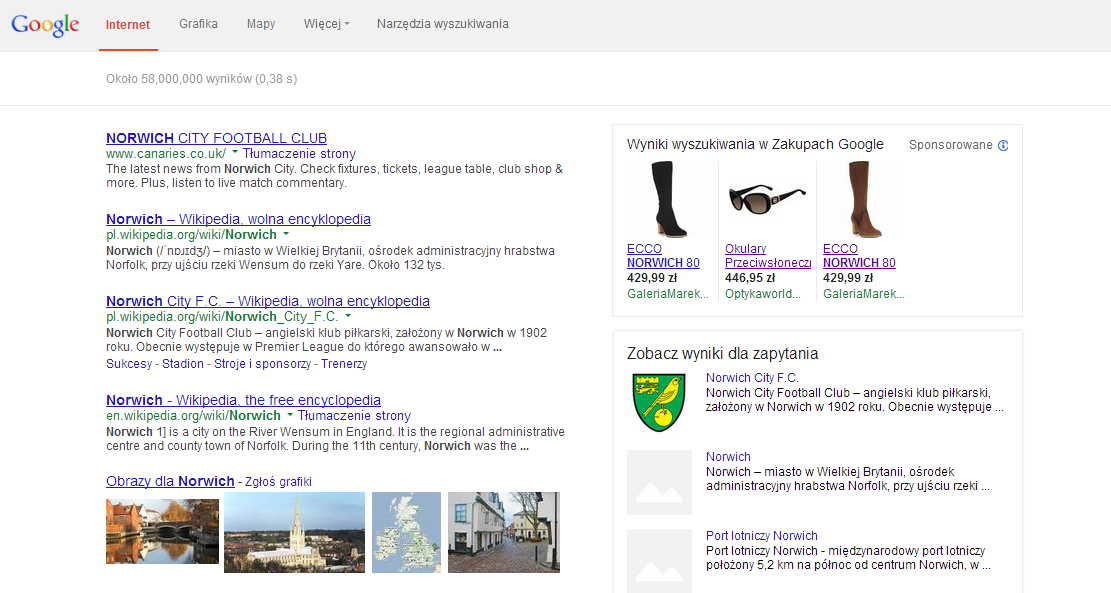Open NORWICH CITY FOOTBALL CLUB result
Viewport: 1111px width, 593px height.
point(216,138)
